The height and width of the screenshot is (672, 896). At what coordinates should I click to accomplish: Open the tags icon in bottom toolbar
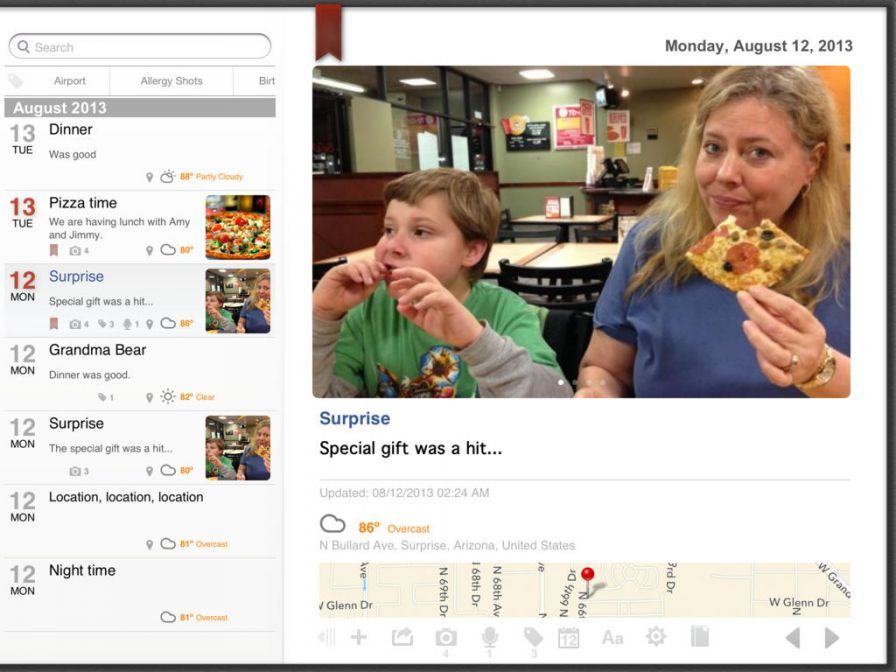click(x=533, y=637)
